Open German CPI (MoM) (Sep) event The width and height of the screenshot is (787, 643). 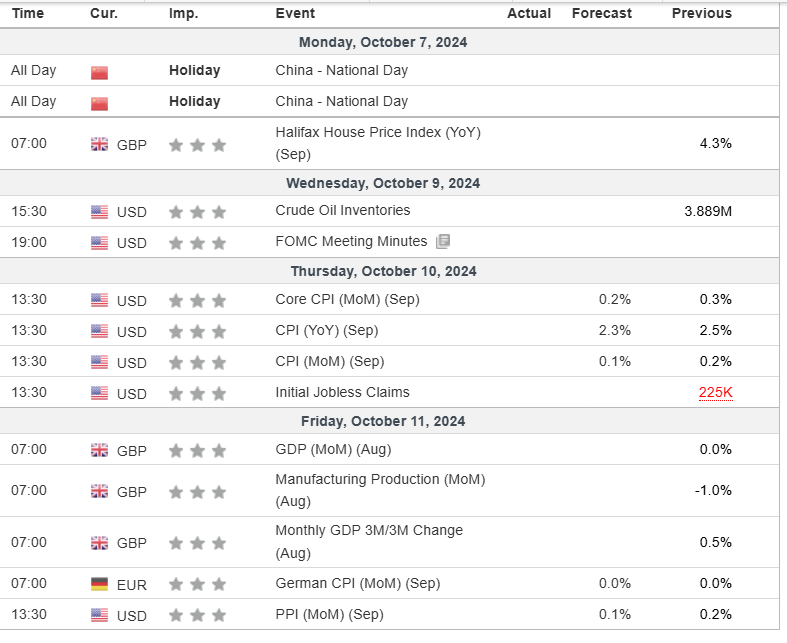357,583
